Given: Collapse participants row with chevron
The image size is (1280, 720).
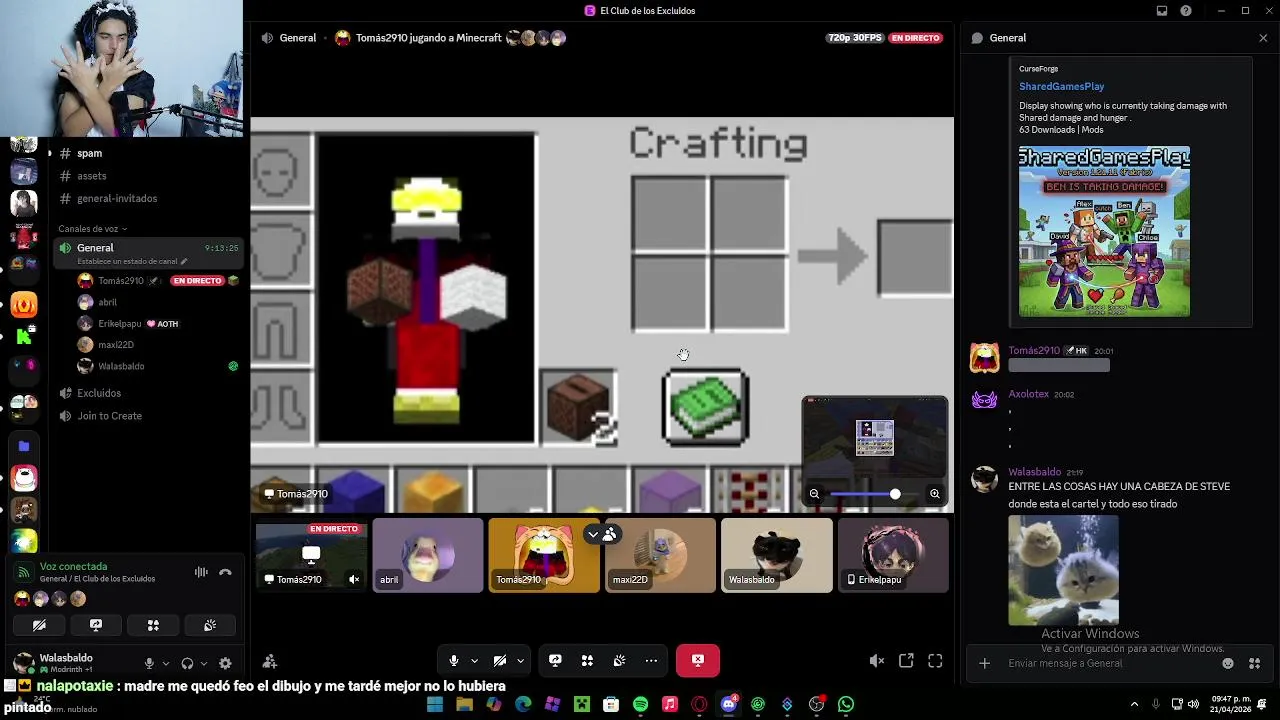Looking at the screenshot, I should click(593, 535).
